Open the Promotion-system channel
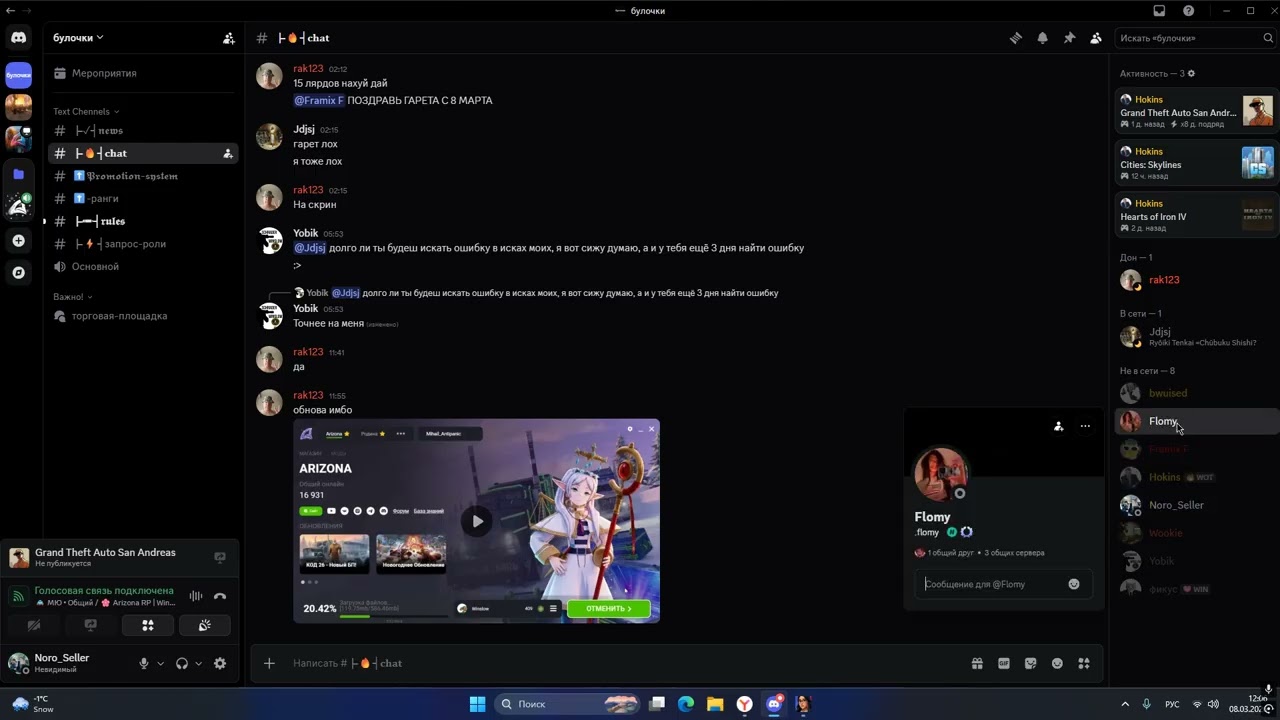Image resolution: width=1280 pixels, height=720 pixels. (143, 176)
